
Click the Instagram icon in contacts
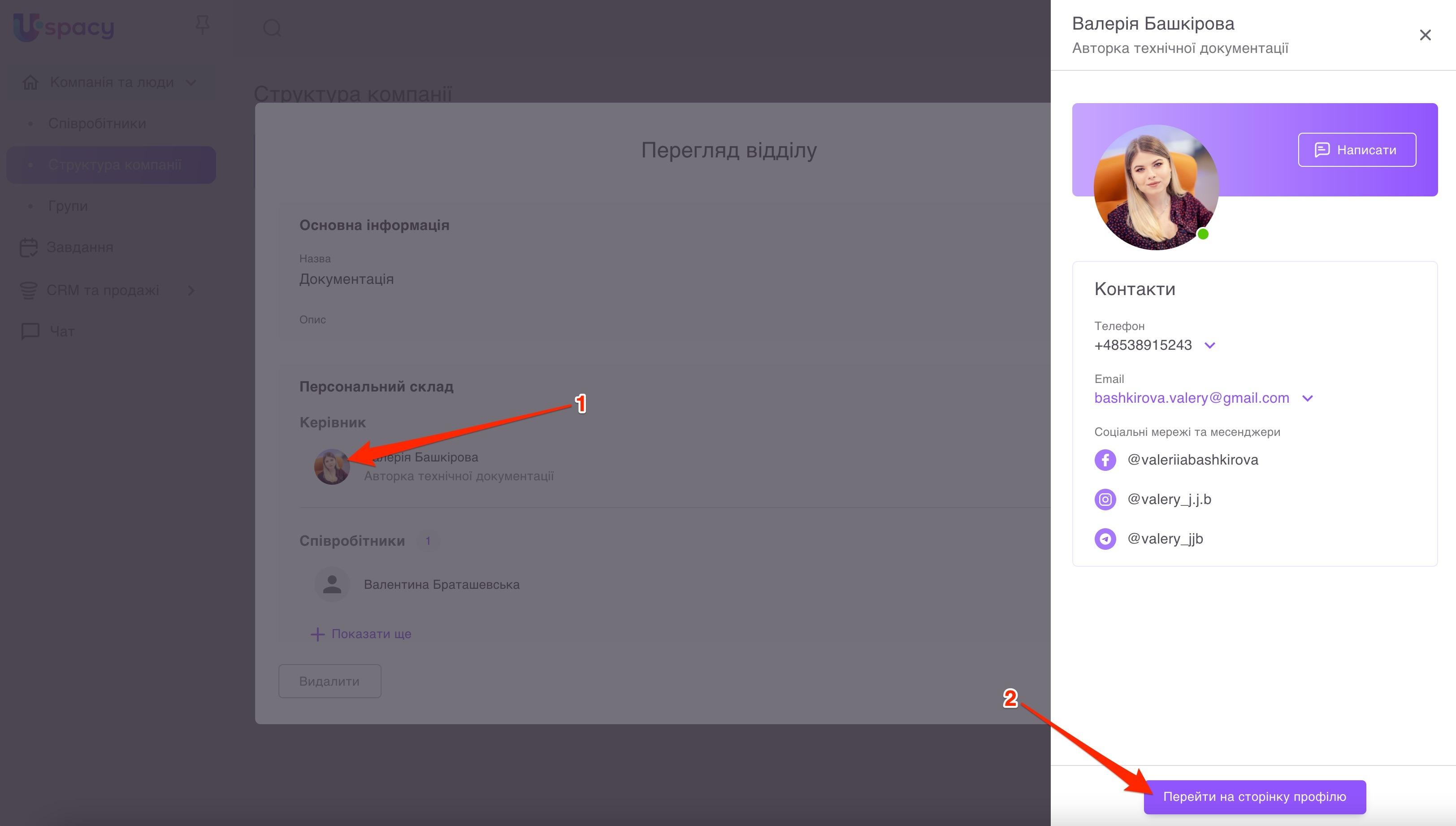pos(1105,499)
